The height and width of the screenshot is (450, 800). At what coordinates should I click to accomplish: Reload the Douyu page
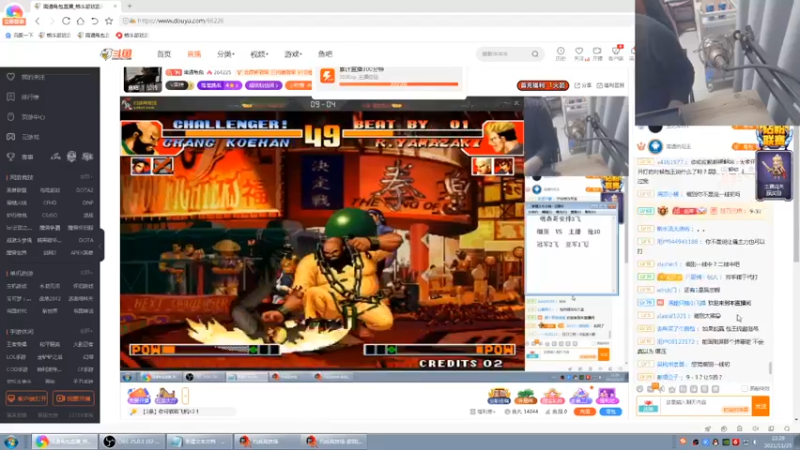tap(66, 21)
